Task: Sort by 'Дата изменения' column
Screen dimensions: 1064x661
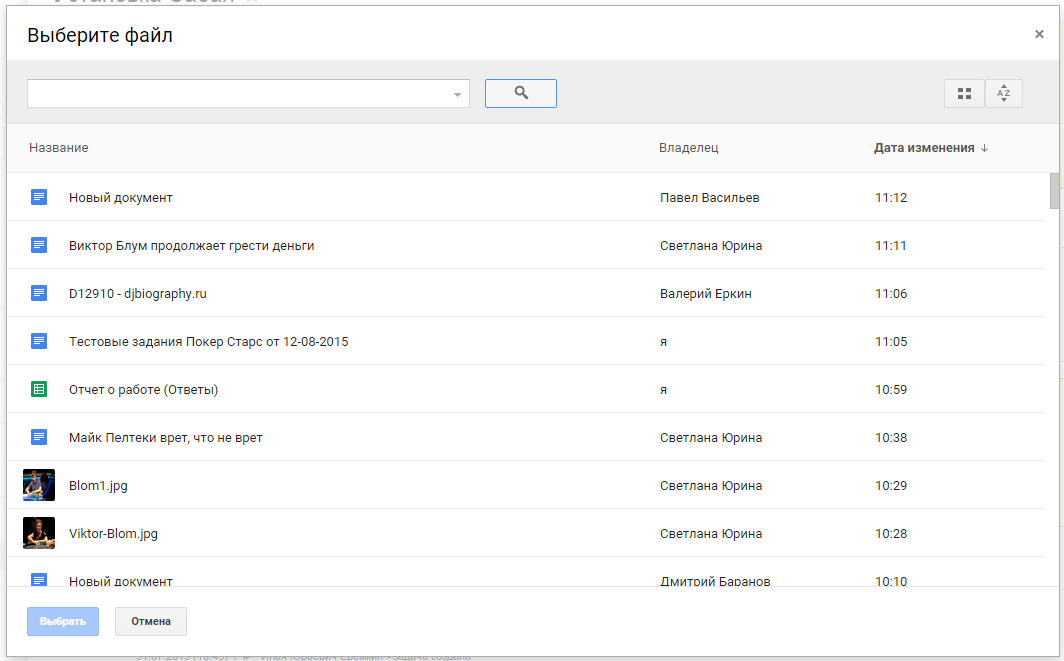Action: point(924,148)
